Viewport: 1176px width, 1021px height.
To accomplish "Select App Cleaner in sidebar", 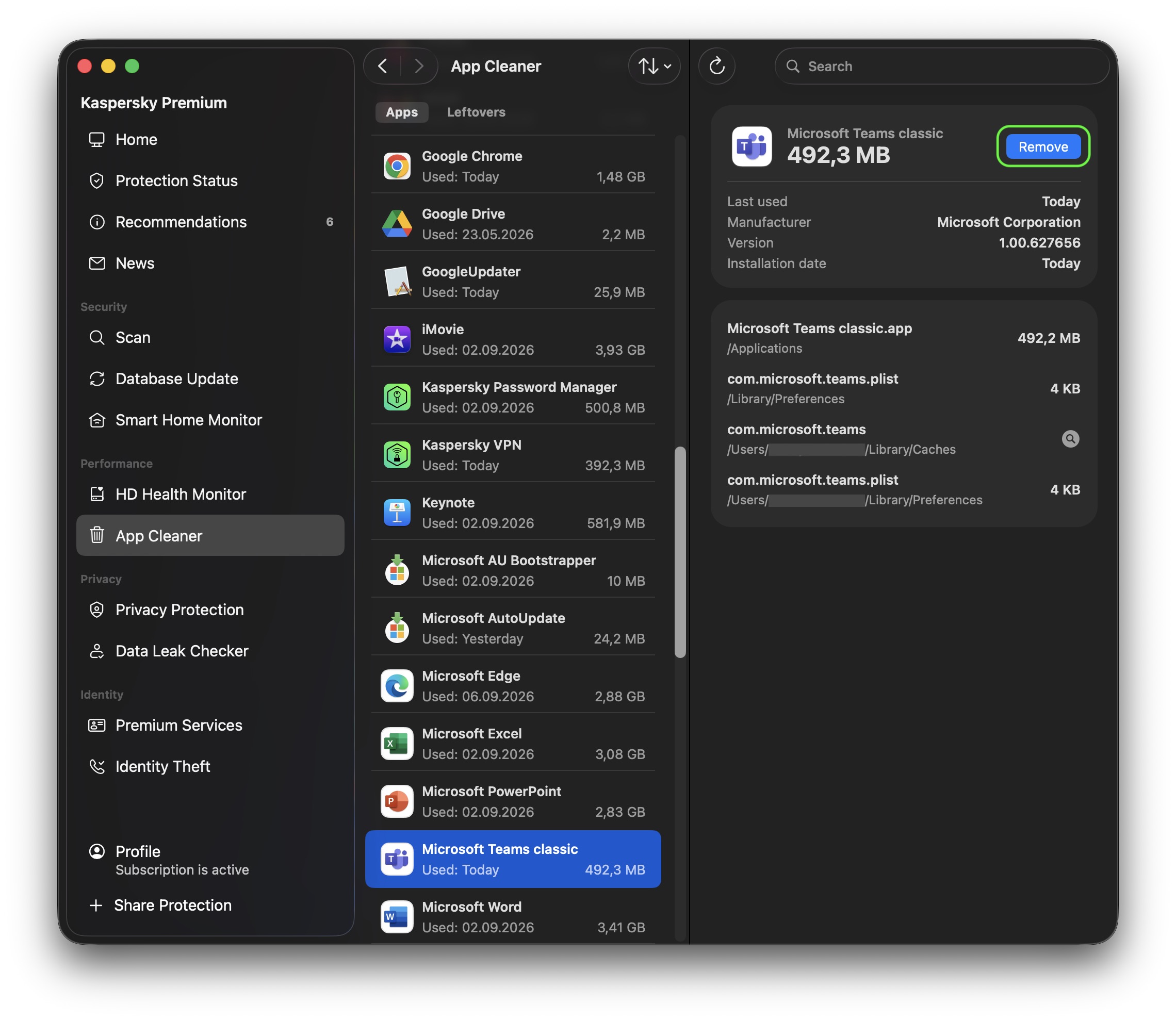I will (210, 536).
